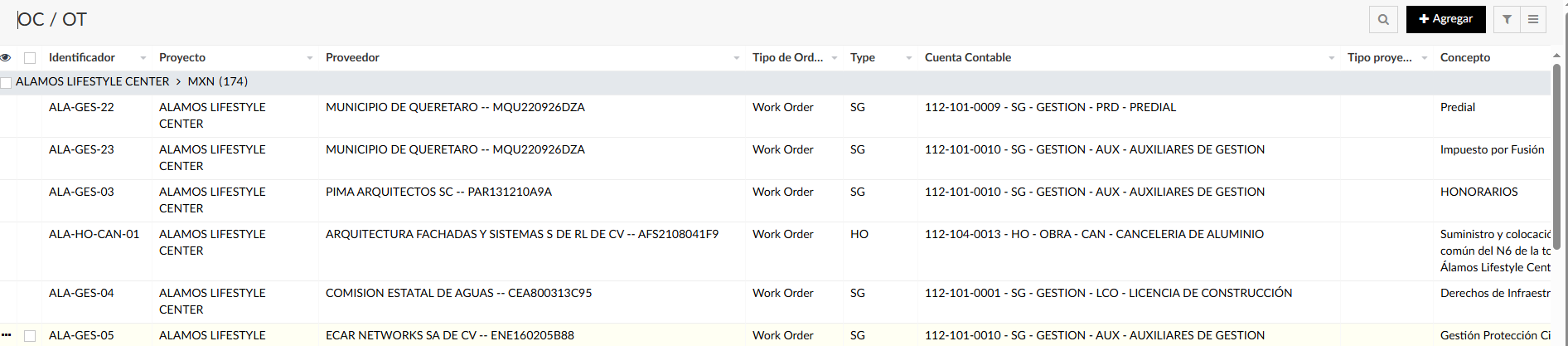Sort by the Concepto column header
This screenshot has height=346, width=1568.
1464,58
